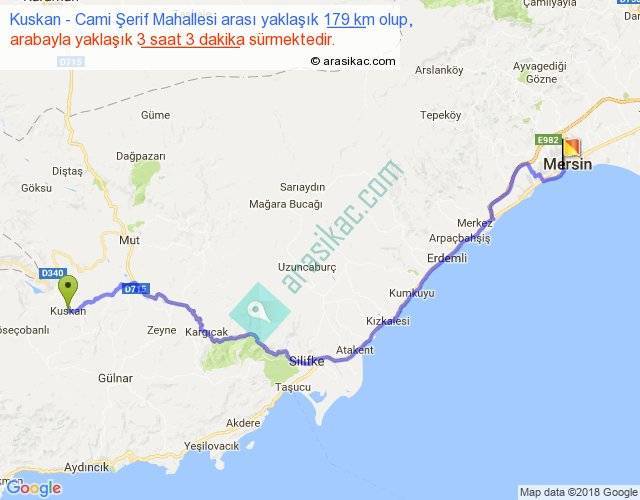Click the Google logo
640x500 pixels.
click(34, 488)
